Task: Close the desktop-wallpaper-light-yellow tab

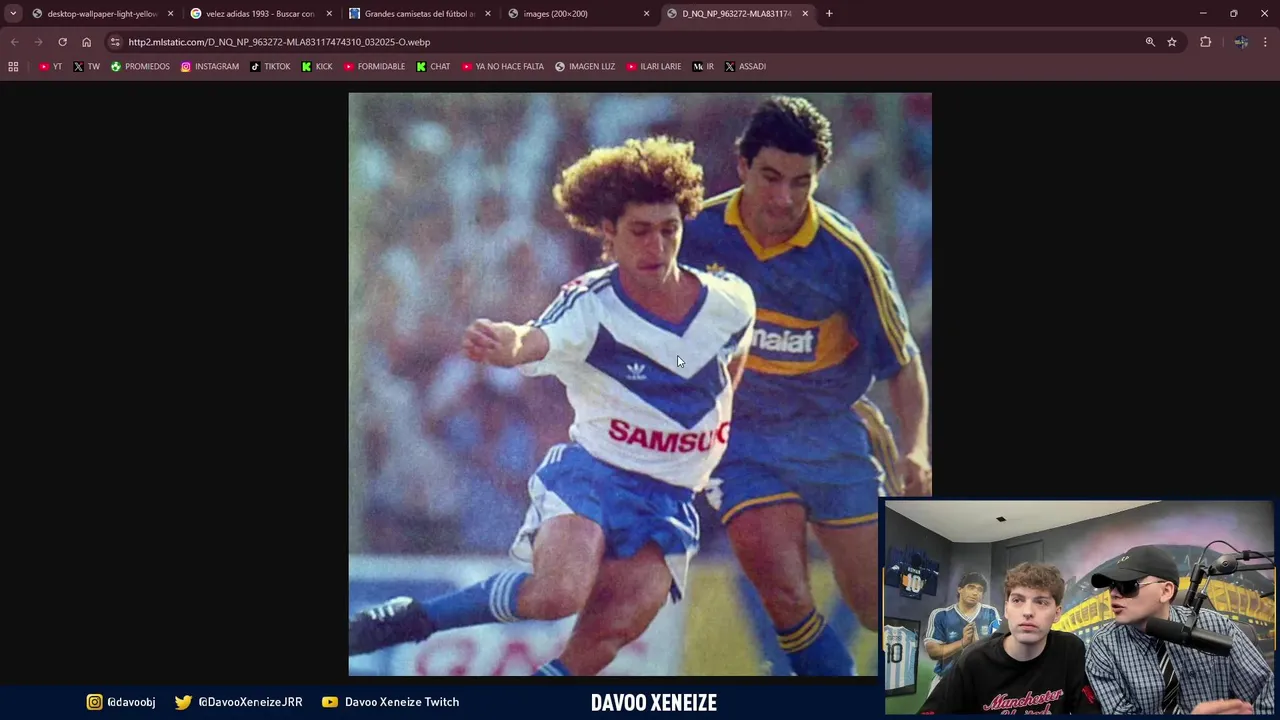Action: click(x=170, y=14)
